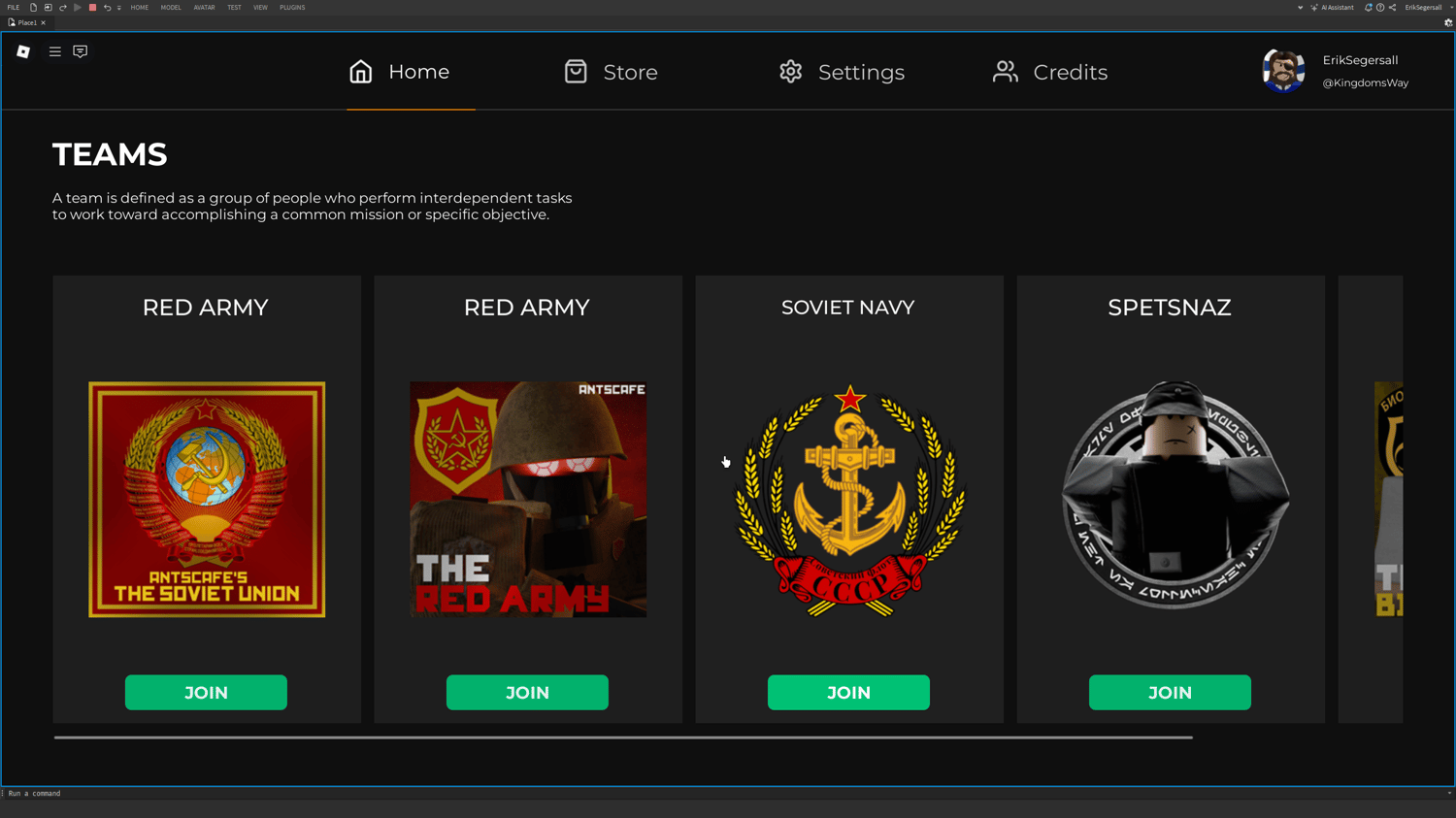Viewport: 1456px width, 818px height.
Task: Join the Soviet Navy team
Action: point(848,693)
